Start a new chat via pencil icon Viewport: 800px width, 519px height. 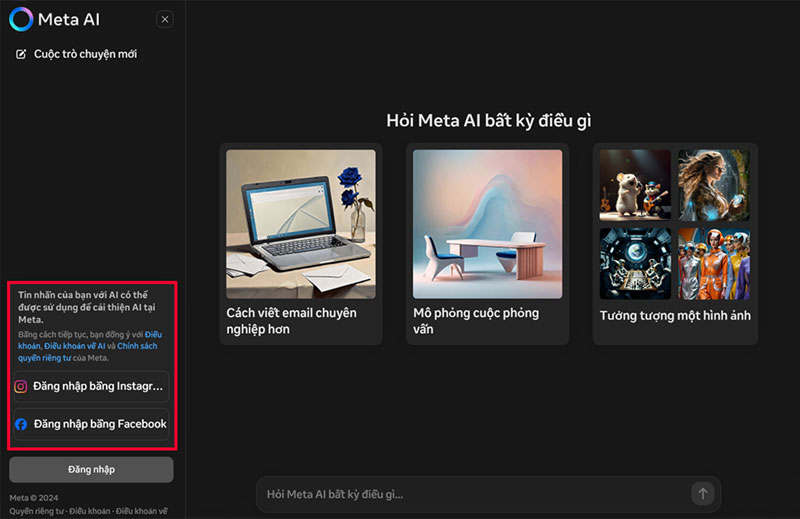click(x=21, y=54)
